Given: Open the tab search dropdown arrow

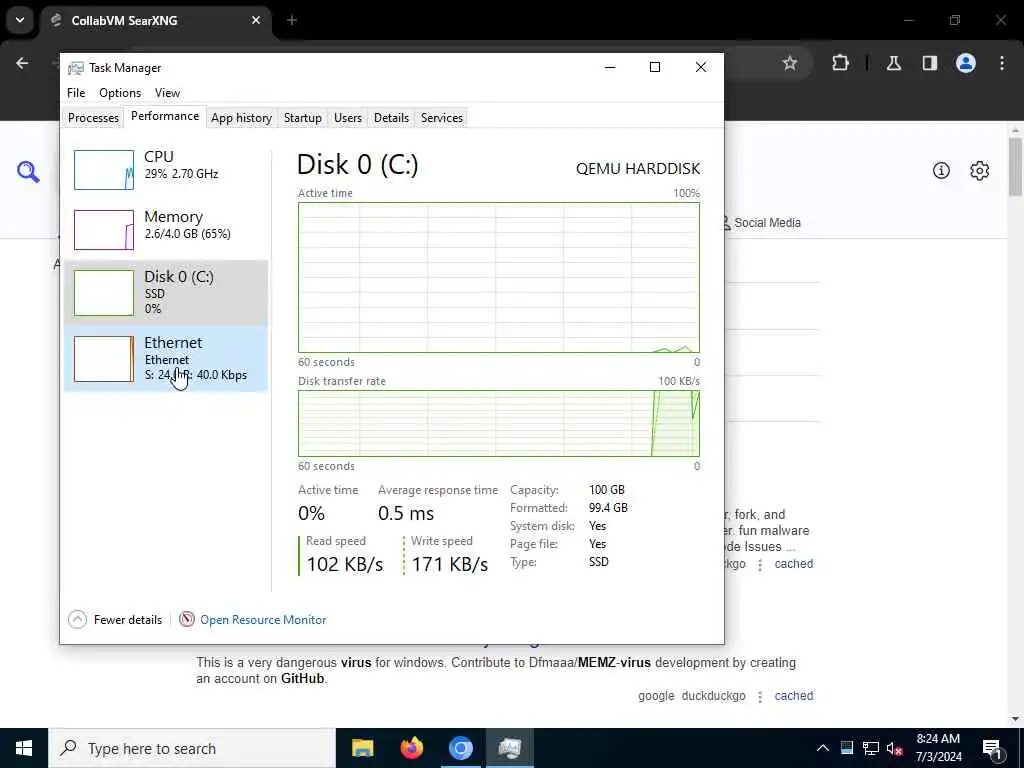Looking at the screenshot, I should [x=20, y=20].
